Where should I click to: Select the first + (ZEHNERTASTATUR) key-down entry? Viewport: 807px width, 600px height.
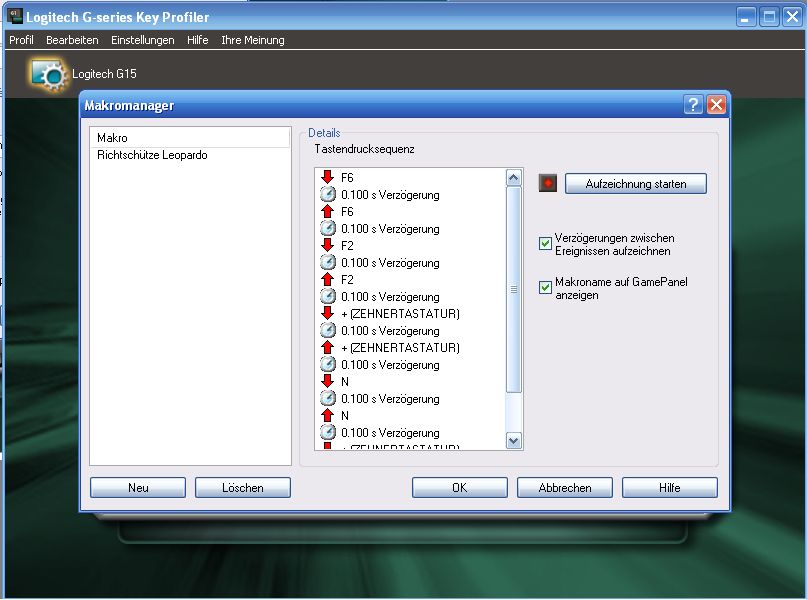[327, 314]
